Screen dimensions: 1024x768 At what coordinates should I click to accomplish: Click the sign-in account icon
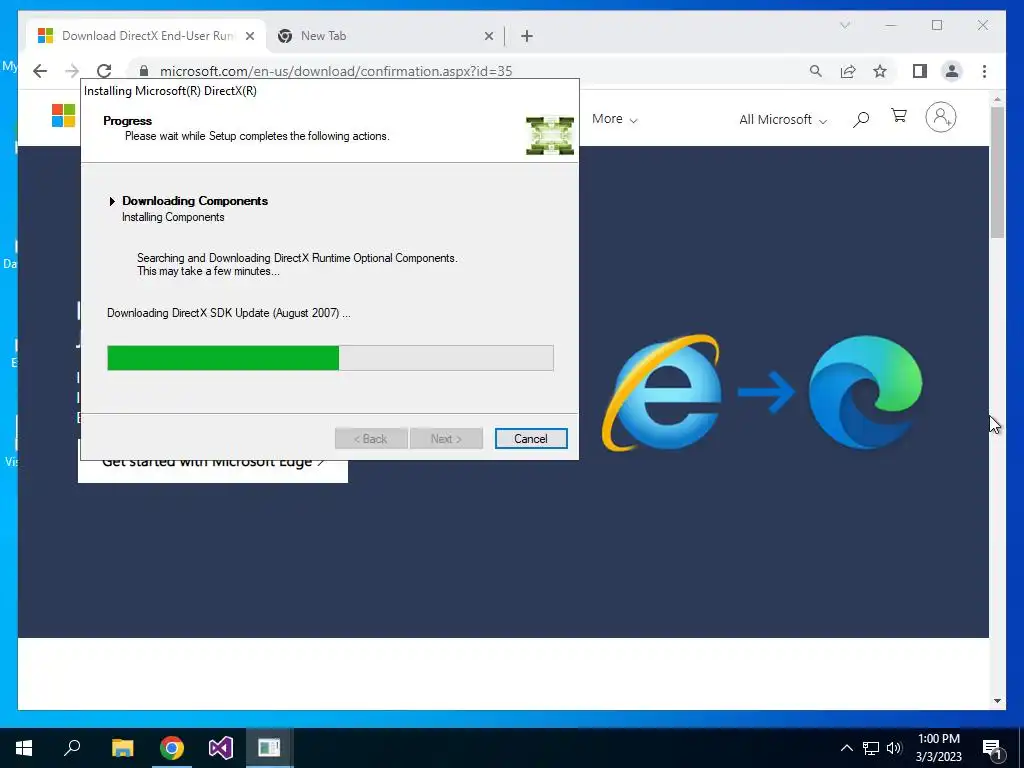pyautogui.click(x=940, y=117)
